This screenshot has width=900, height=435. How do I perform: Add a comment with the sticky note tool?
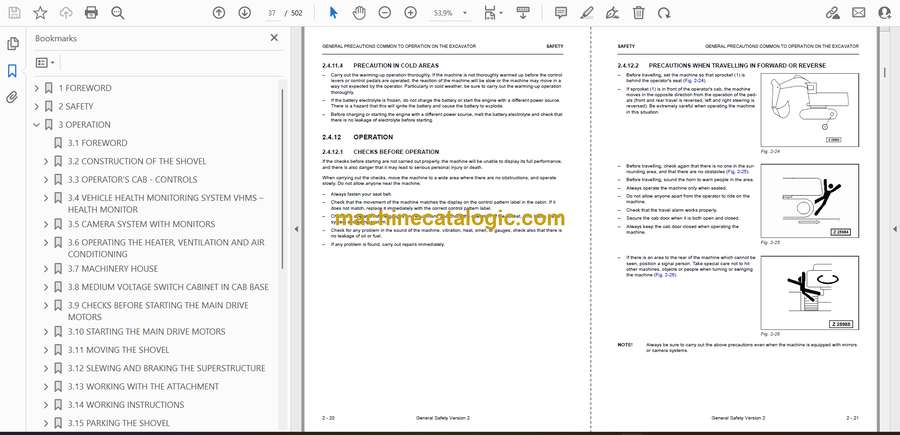click(x=561, y=13)
